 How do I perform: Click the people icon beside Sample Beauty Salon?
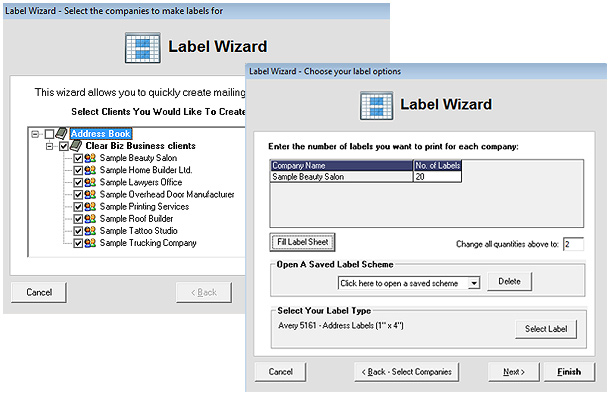point(90,158)
